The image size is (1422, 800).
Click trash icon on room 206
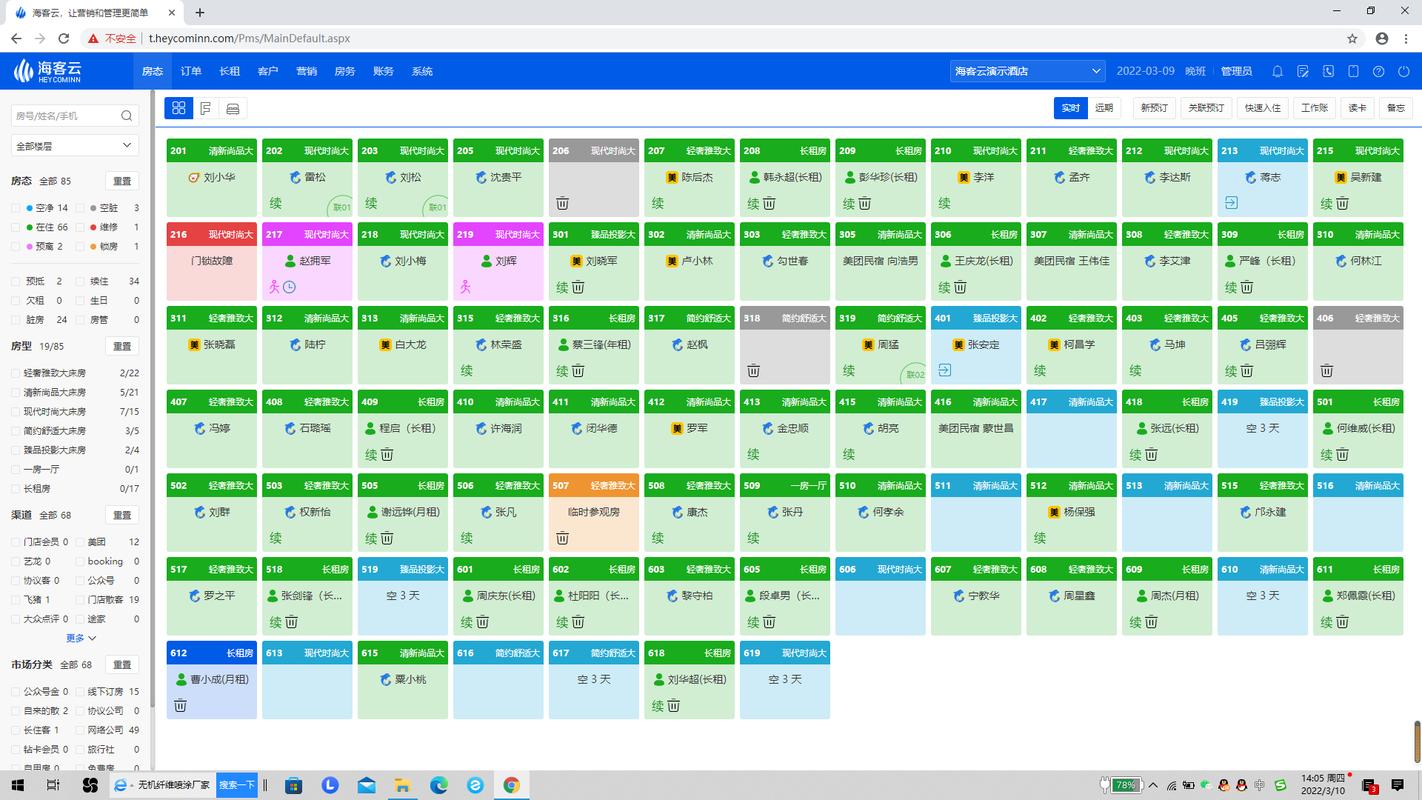(563, 203)
